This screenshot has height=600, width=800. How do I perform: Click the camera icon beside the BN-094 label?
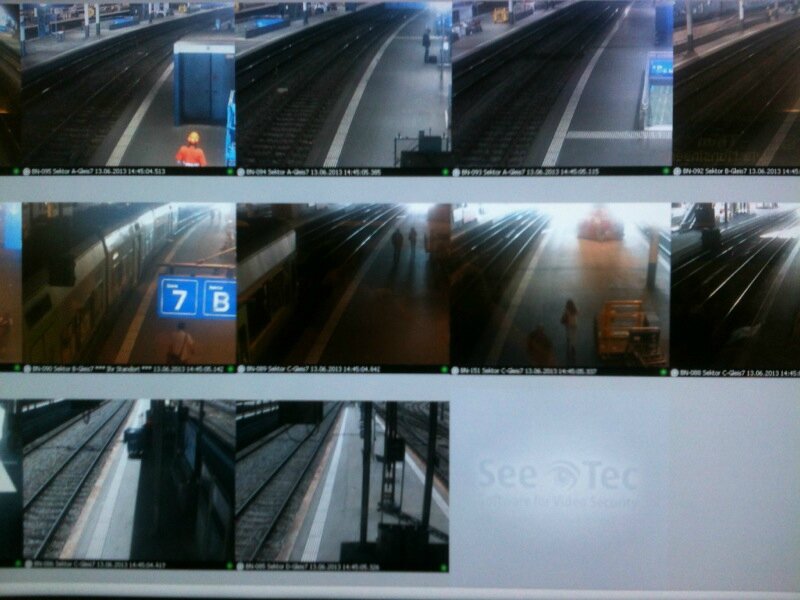(241, 172)
